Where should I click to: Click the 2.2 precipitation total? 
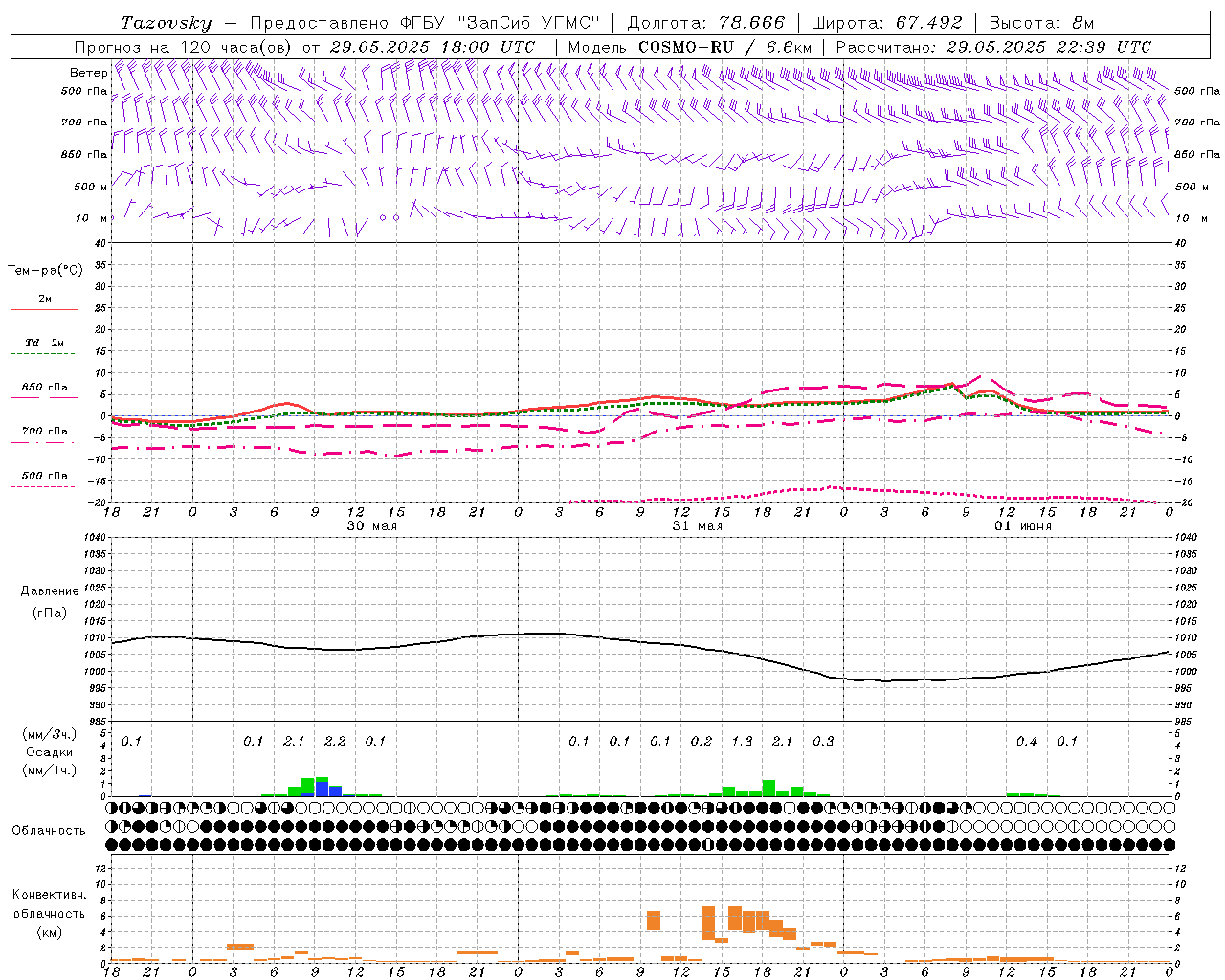[335, 742]
